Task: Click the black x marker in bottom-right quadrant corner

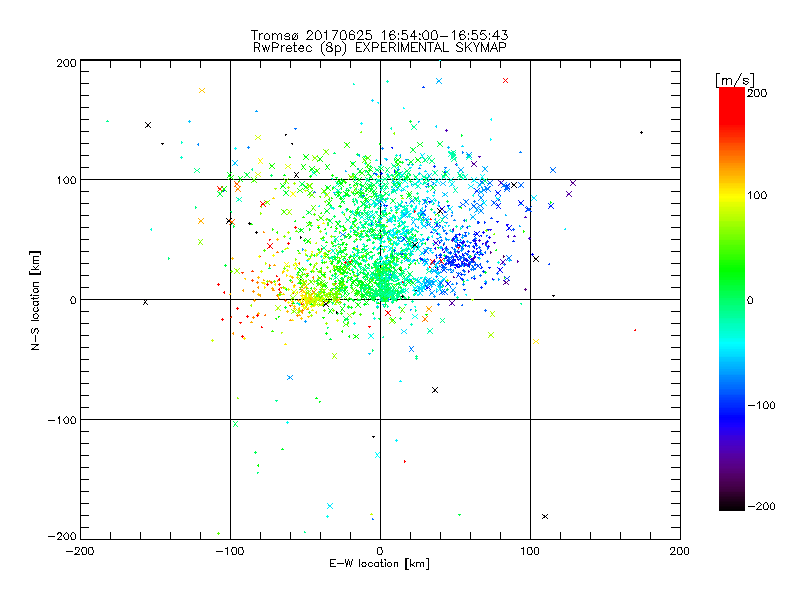Action: click(x=545, y=516)
